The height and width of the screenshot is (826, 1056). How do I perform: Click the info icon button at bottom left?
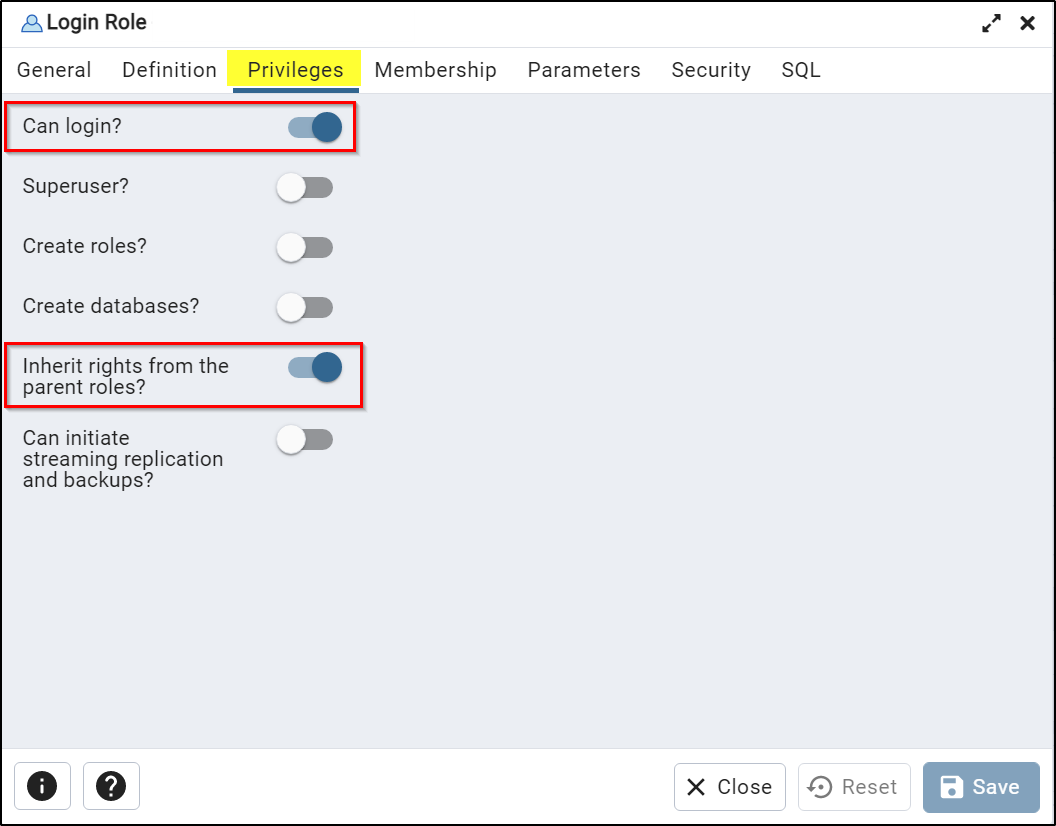[x=42, y=786]
